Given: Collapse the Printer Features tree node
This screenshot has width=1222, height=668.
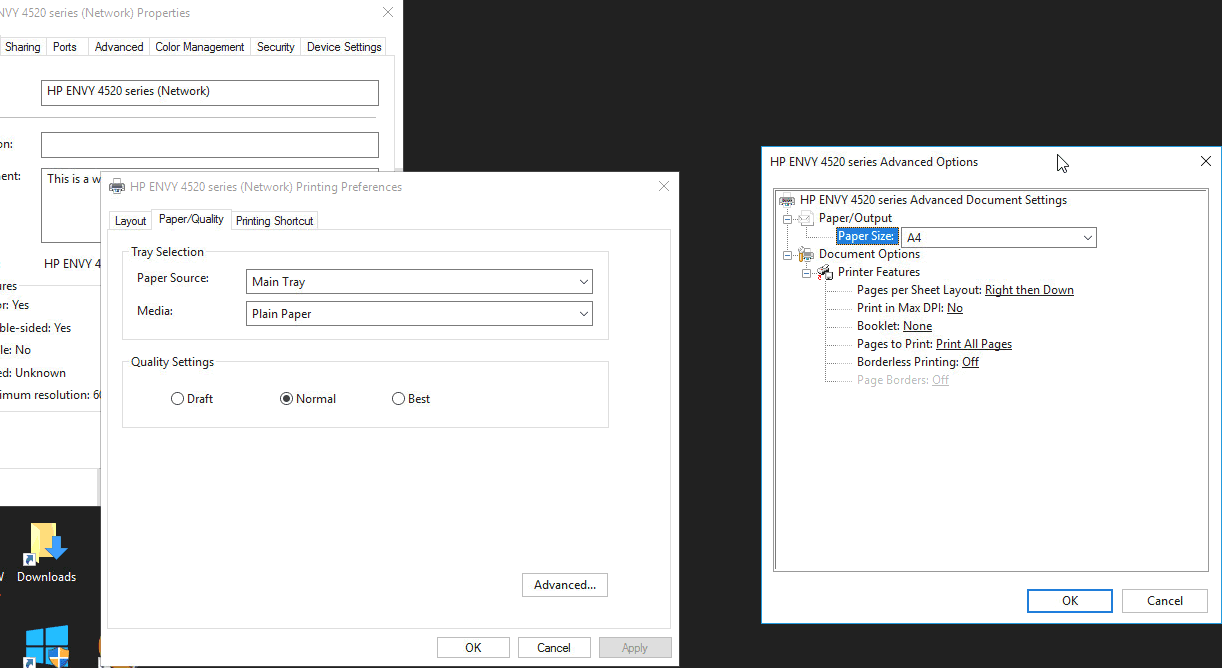Looking at the screenshot, I should coord(806,273).
